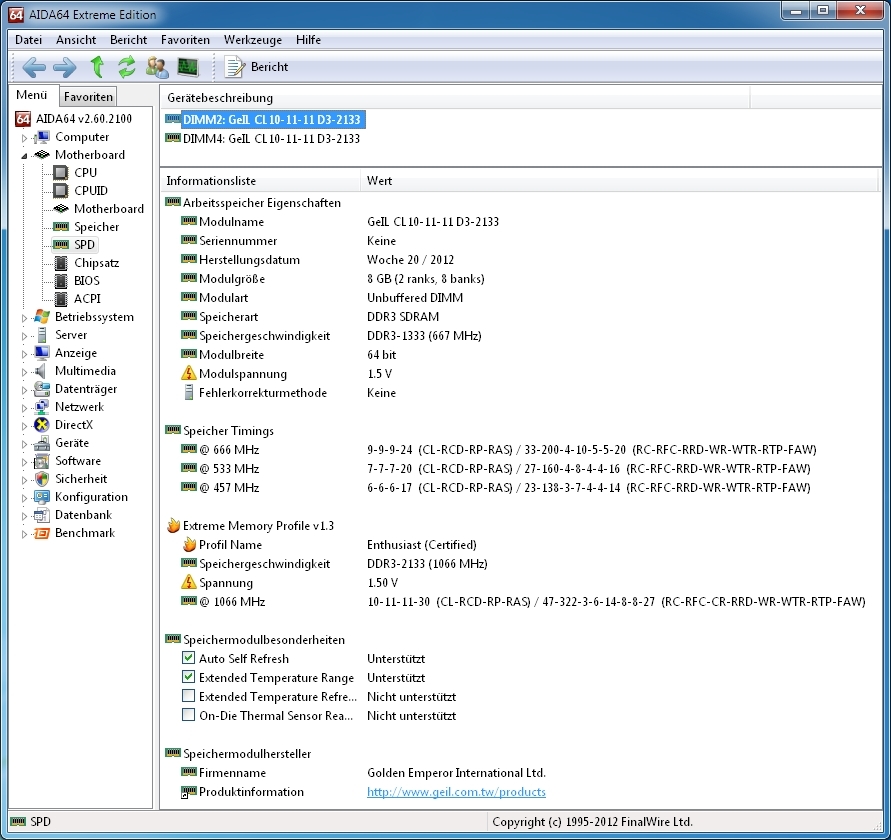
Task: Click the green Refresh toolbar icon
Action: [127, 67]
